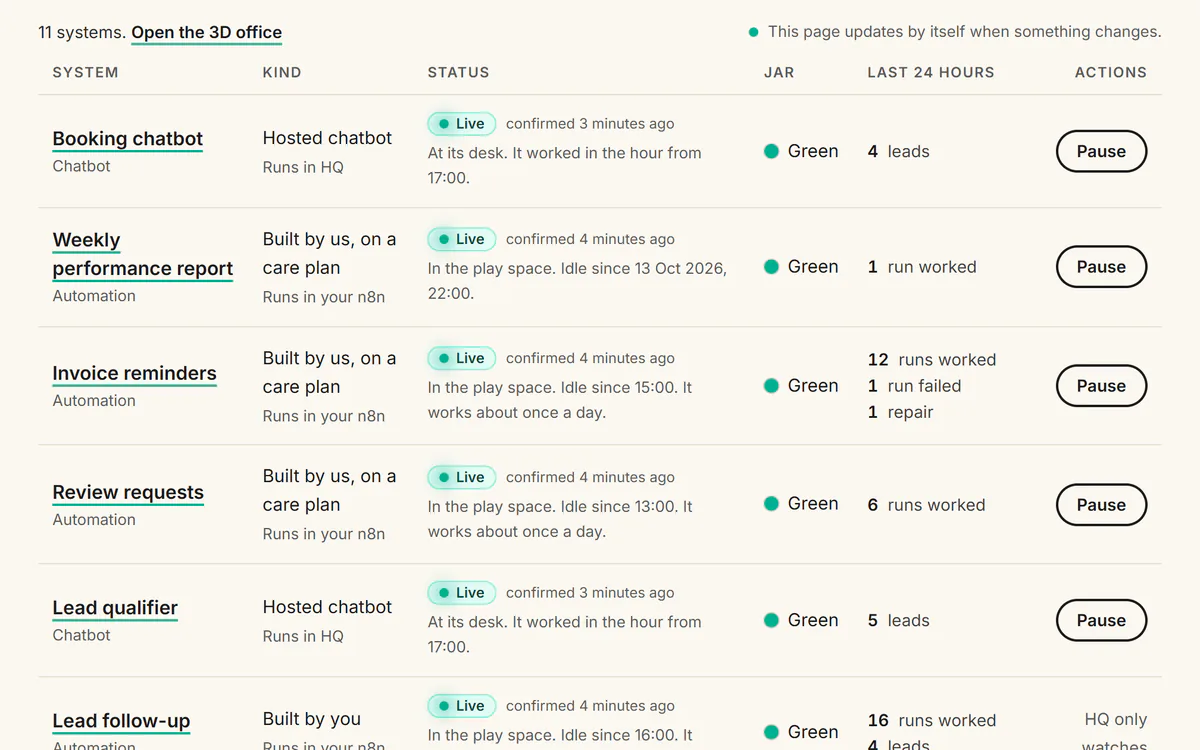Screen dimensions: 1200x750
Task: Click '12 runs worked' in Invoice reminders row
Action: [932, 360]
